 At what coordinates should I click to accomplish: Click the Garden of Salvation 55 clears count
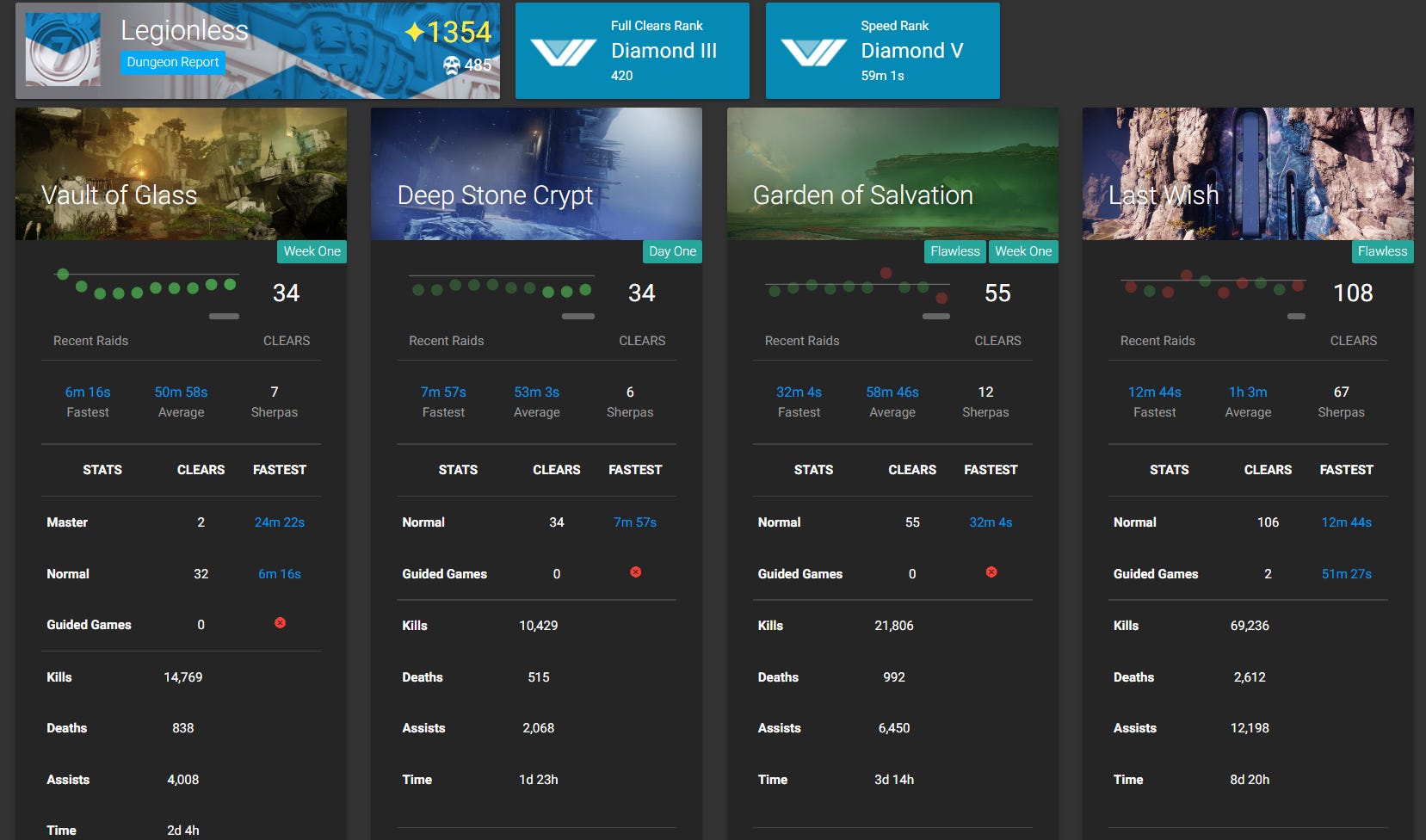[x=997, y=293]
